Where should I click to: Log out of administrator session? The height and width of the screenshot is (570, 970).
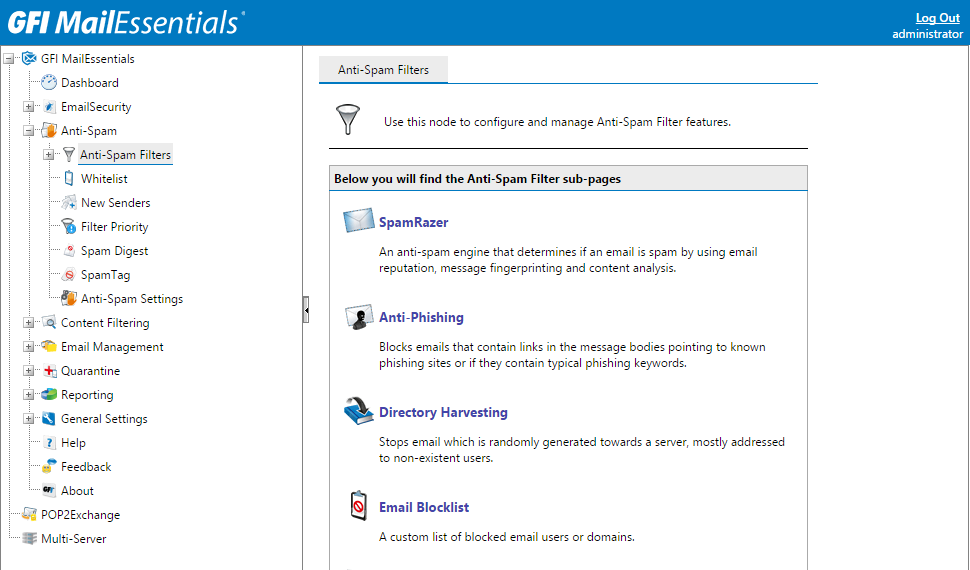pyautogui.click(x=937, y=18)
